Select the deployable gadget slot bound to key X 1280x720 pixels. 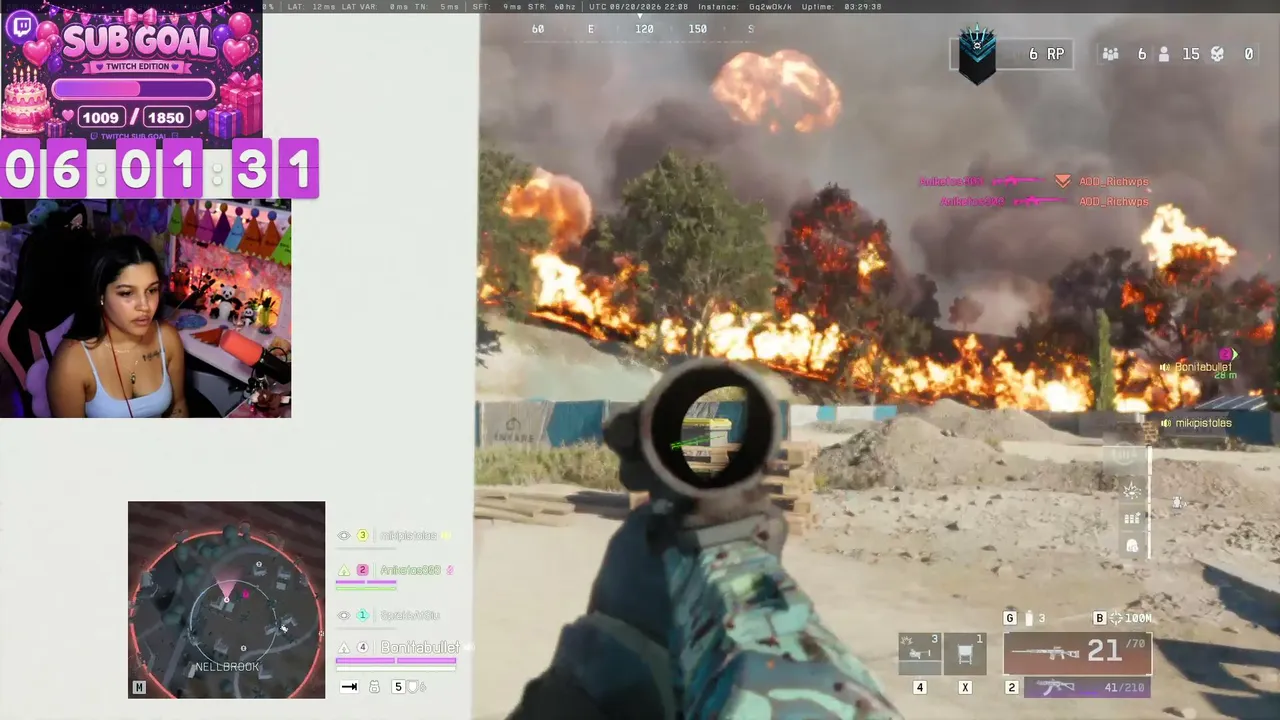coord(965,652)
